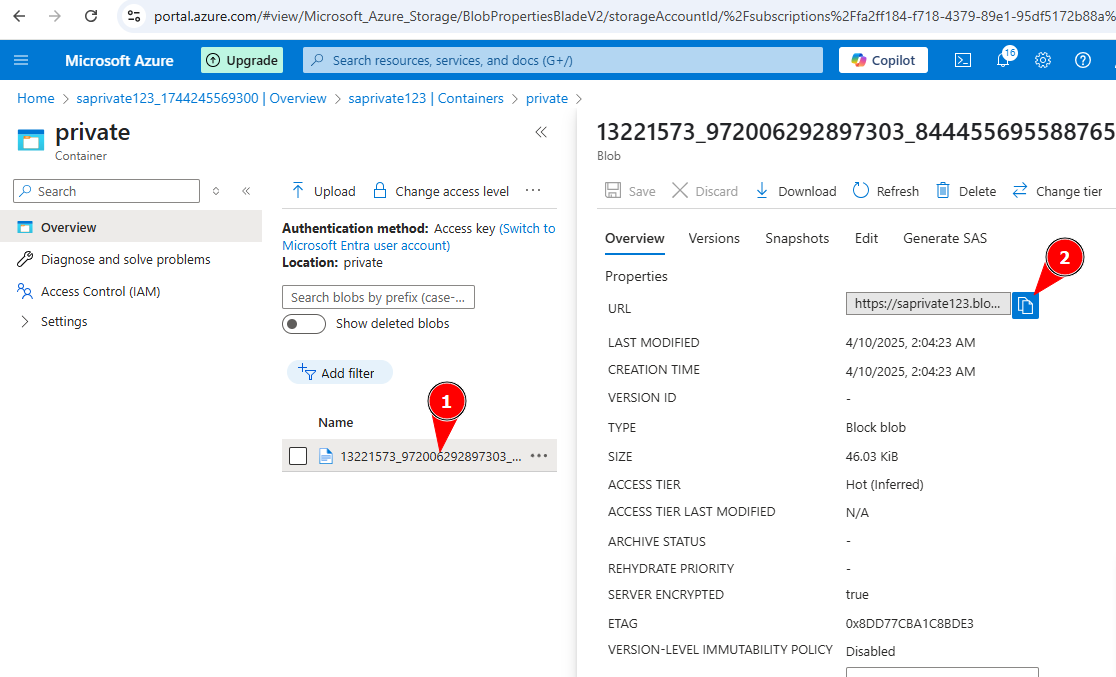Click the Save button in blob toolbar

click(x=630, y=191)
